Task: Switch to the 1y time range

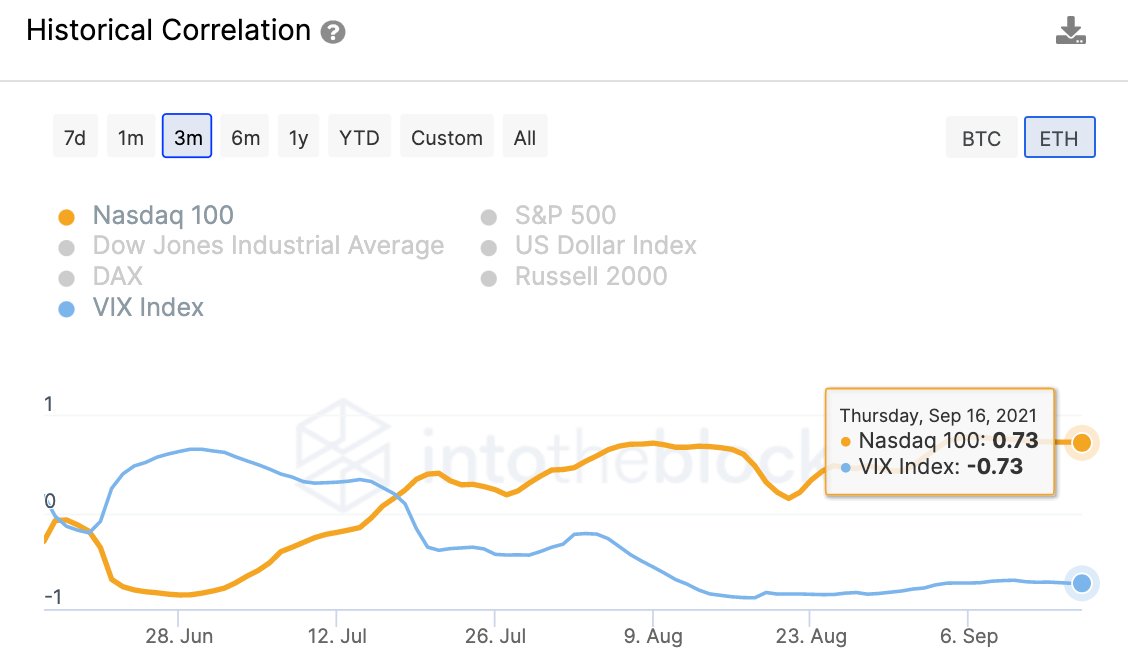Action: coord(298,138)
